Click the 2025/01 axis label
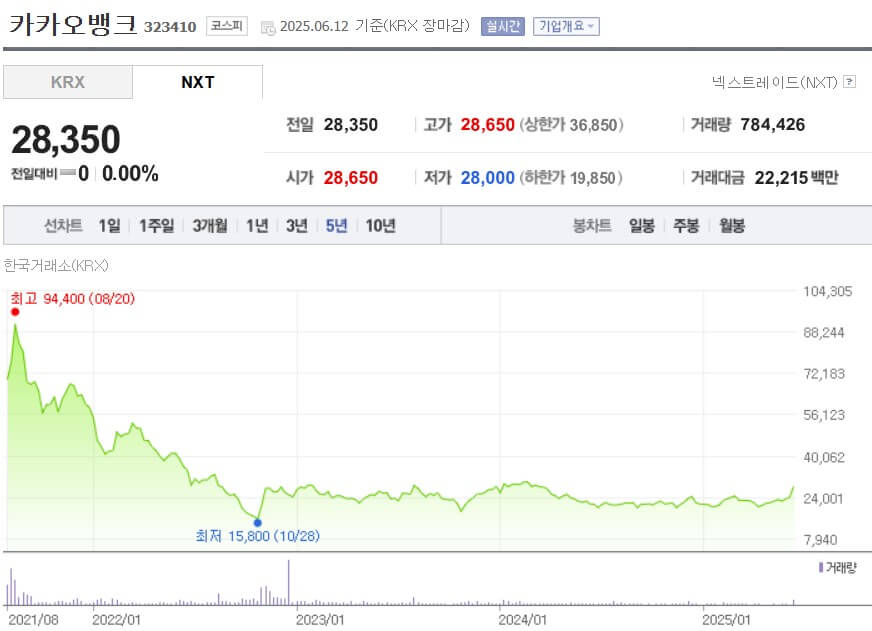872x631 pixels. [x=726, y=620]
